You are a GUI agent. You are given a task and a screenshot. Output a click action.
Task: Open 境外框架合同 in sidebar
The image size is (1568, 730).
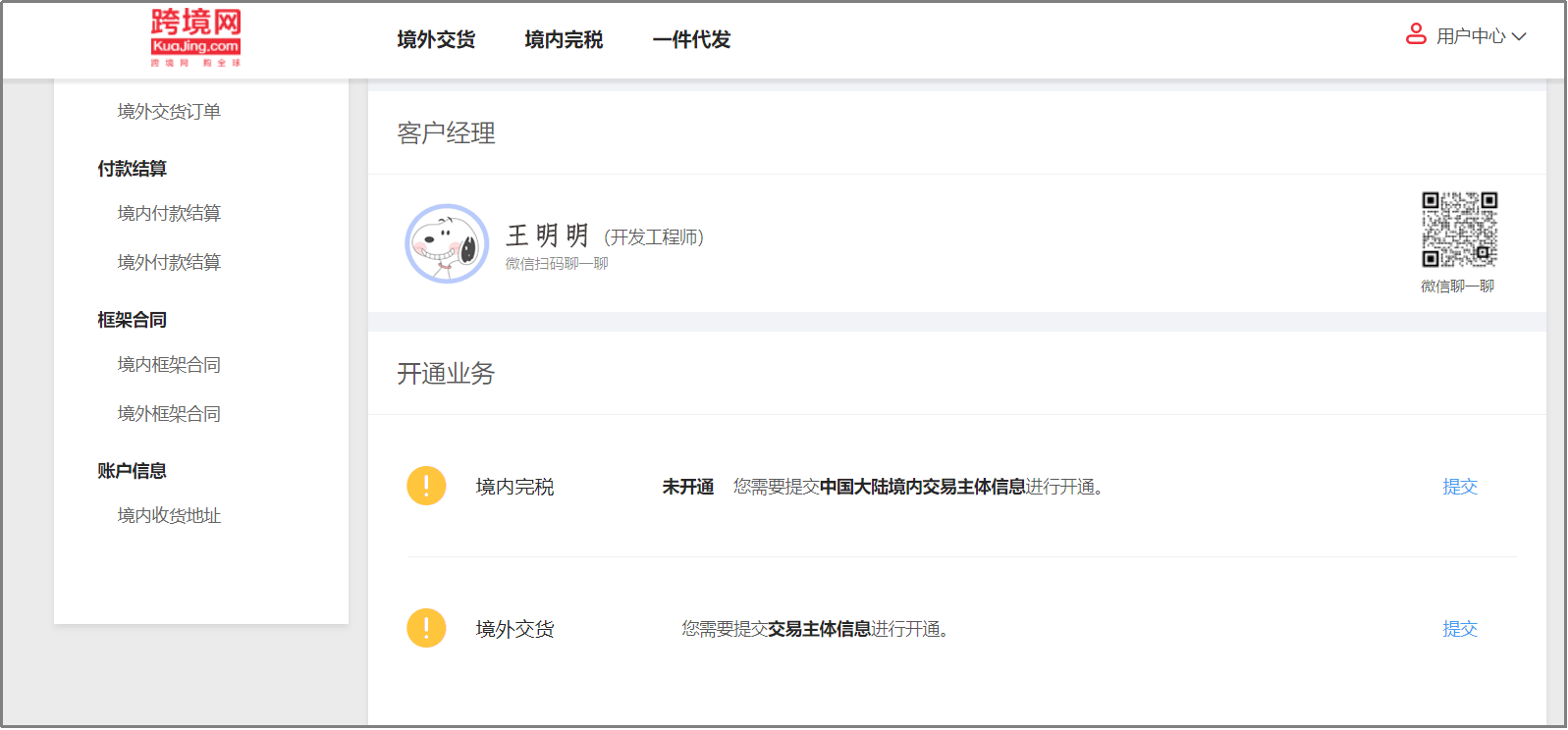pyautogui.click(x=169, y=414)
